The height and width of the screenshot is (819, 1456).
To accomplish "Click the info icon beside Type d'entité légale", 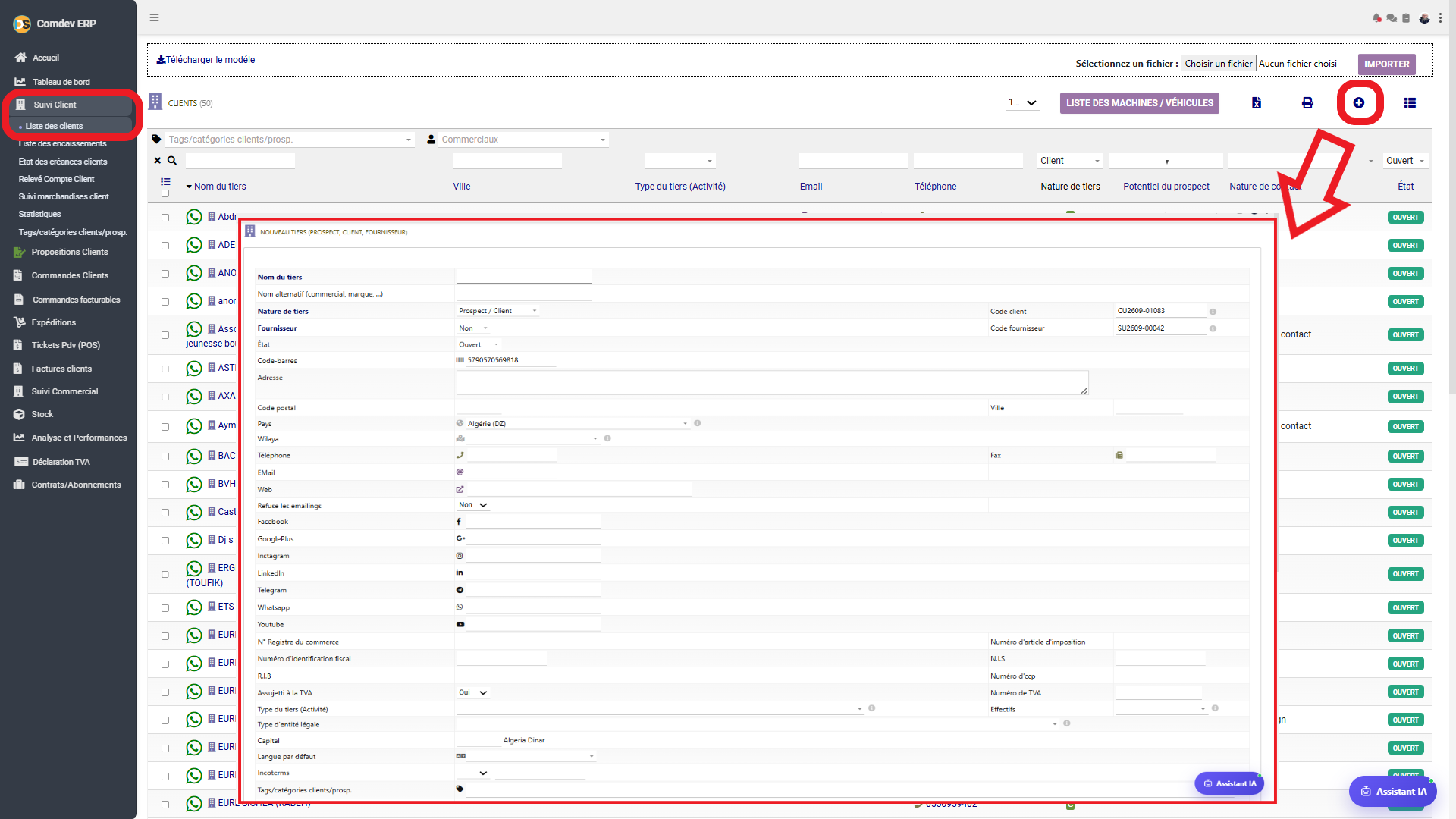I will 1066,723.
